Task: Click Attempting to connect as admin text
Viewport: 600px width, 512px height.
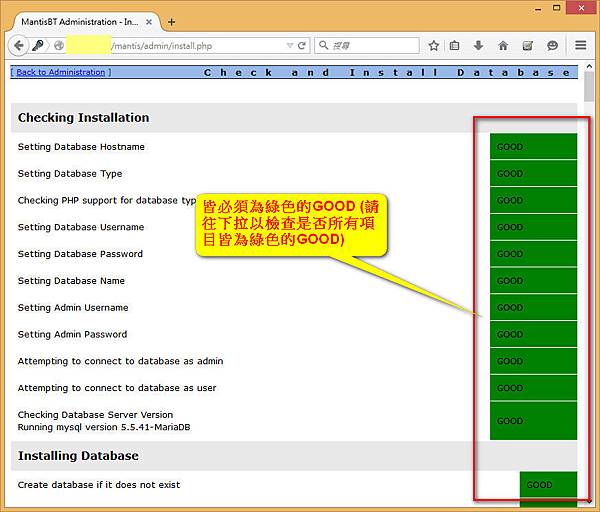Action: (x=120, y=361)
